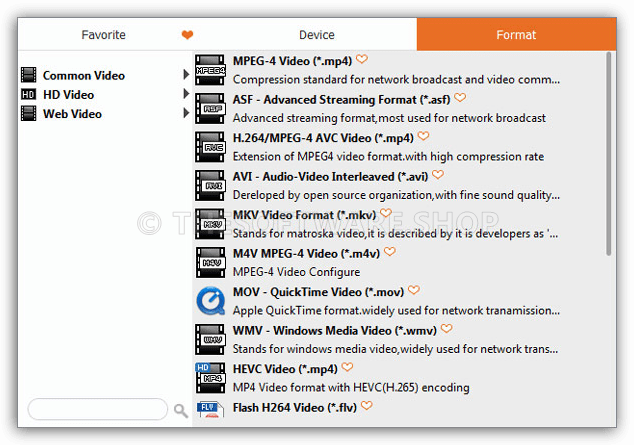
Task: Select the ASF format film icon
Action: [210, 108]
